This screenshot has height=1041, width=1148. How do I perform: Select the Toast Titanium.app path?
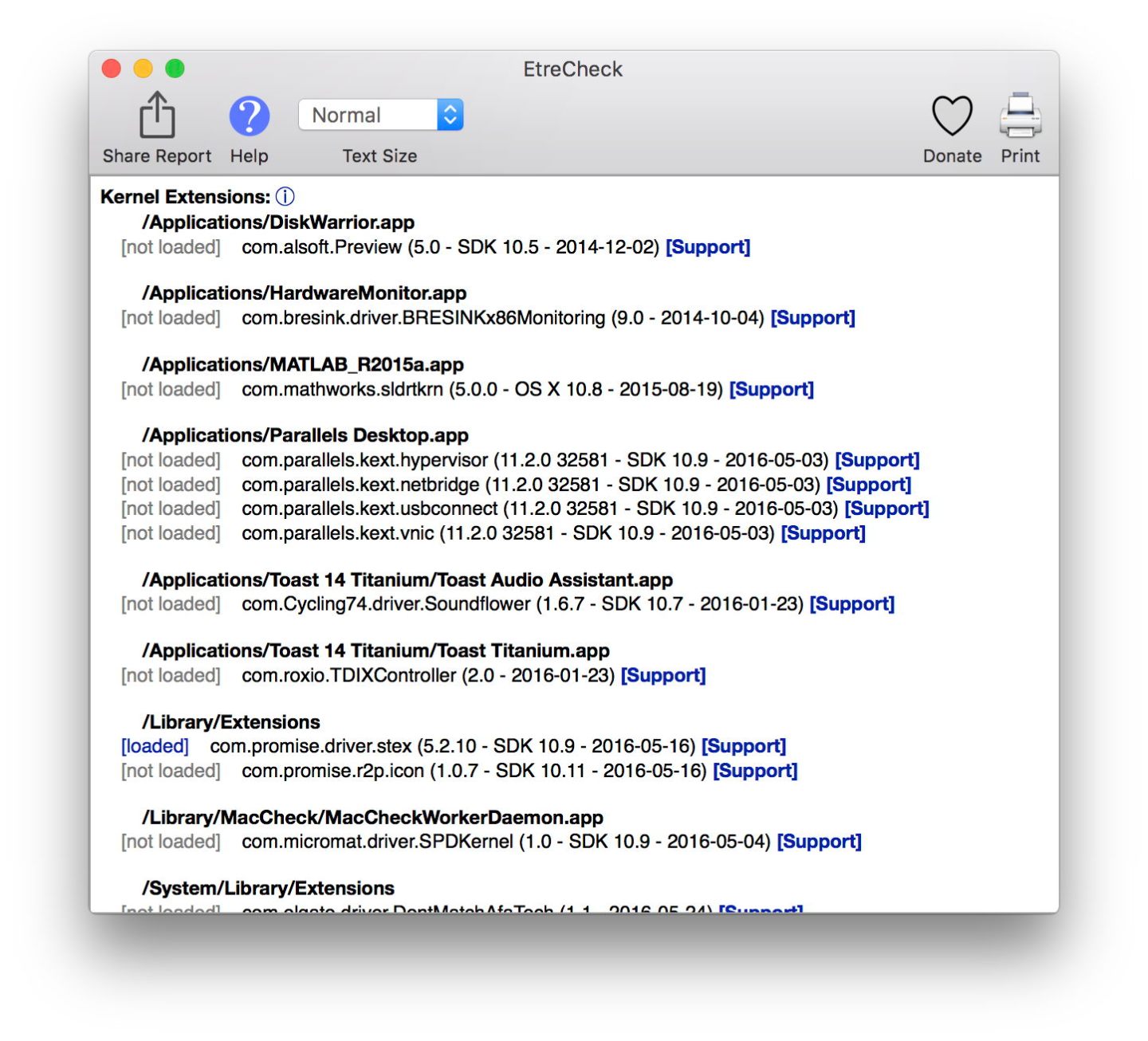coord(375,651)
